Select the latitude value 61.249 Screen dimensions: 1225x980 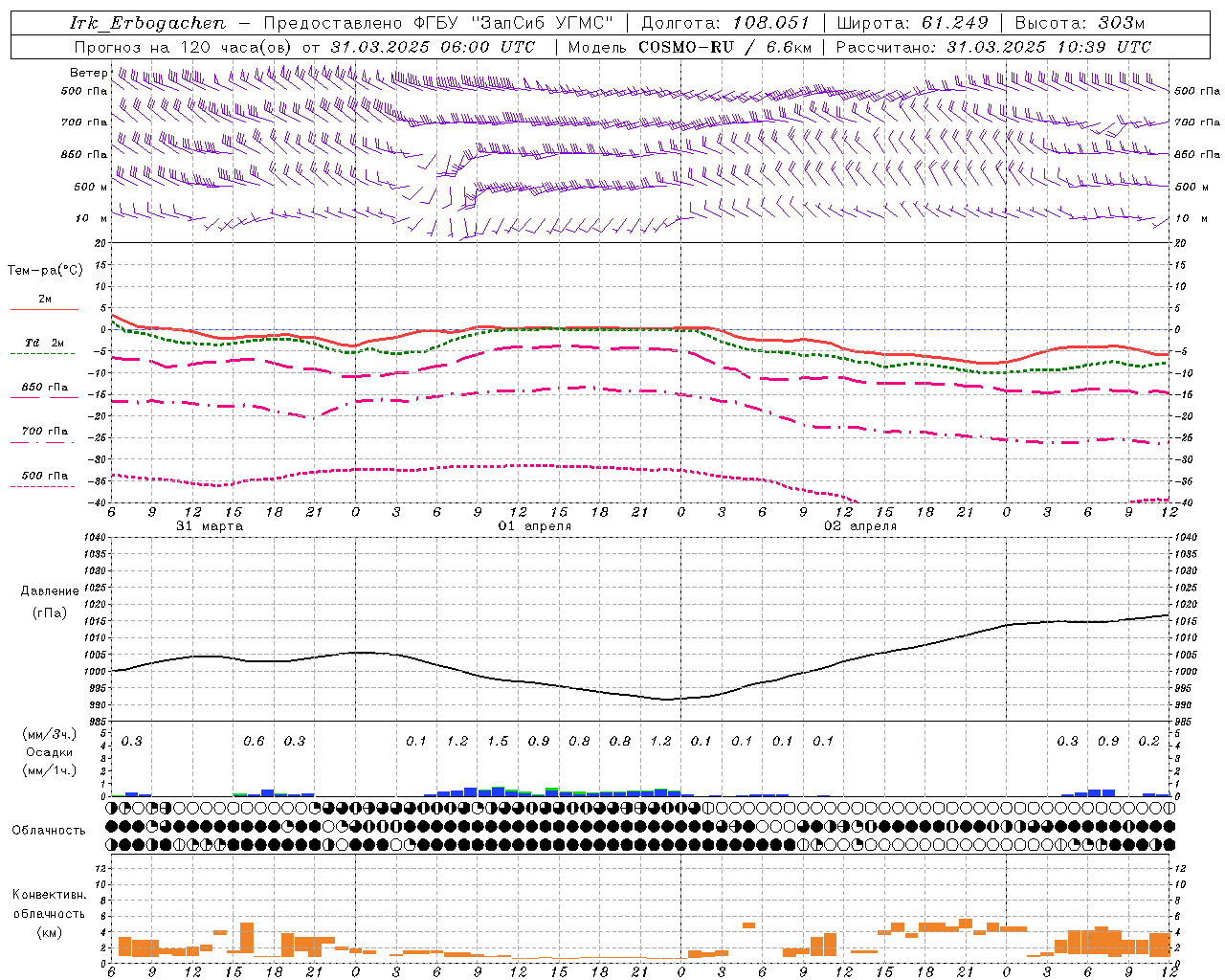(x=954, y=23)
